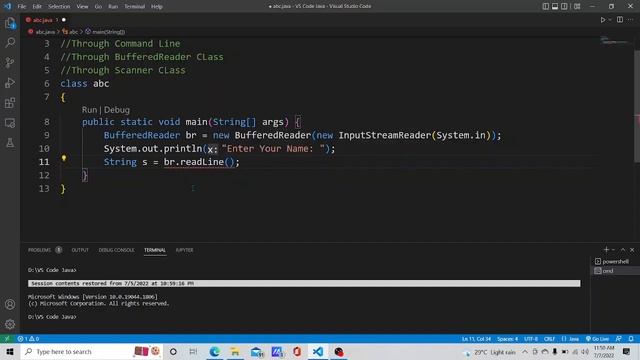Open the Windows Start menu
640x360 pixels.
10,351
